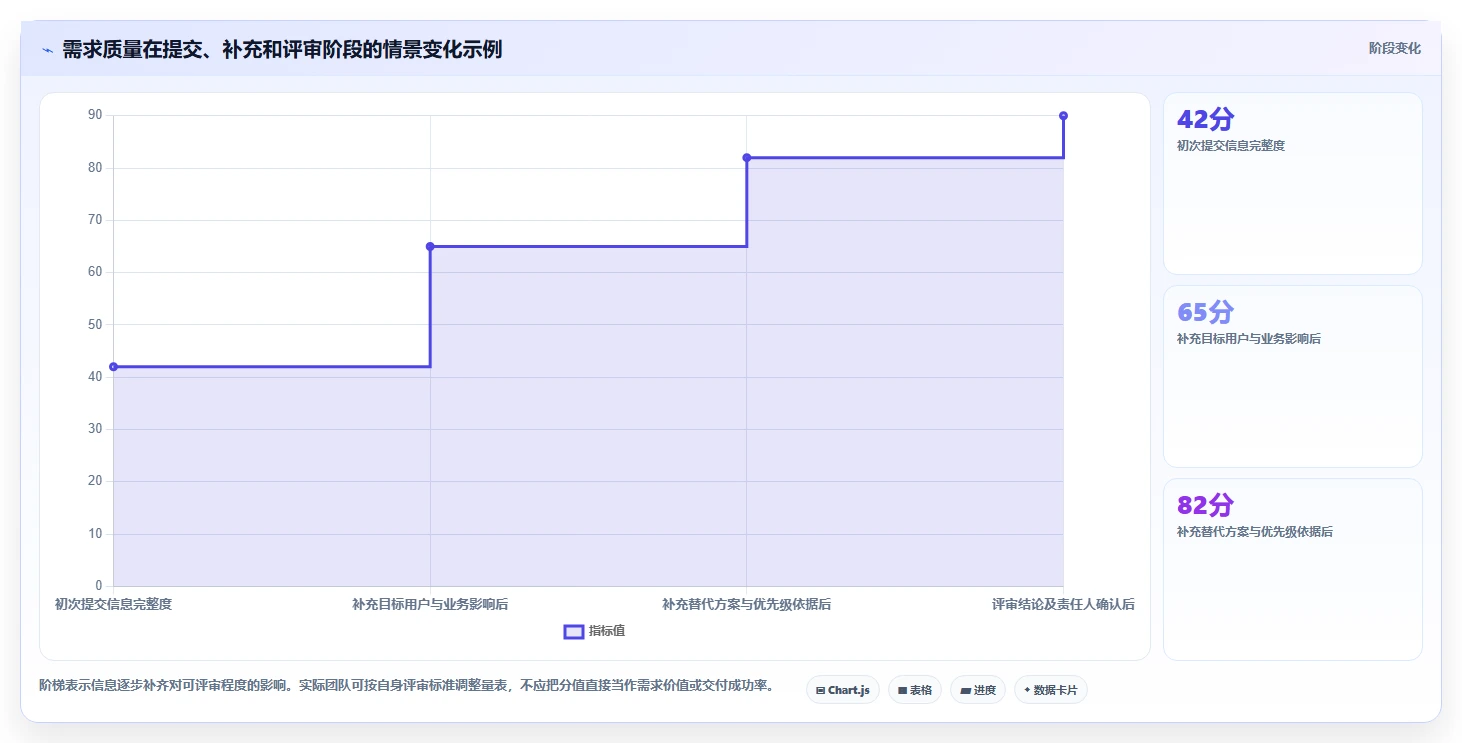Open the 65分 data card
The image size is (1462, 743).
[x=1292, y=376]
